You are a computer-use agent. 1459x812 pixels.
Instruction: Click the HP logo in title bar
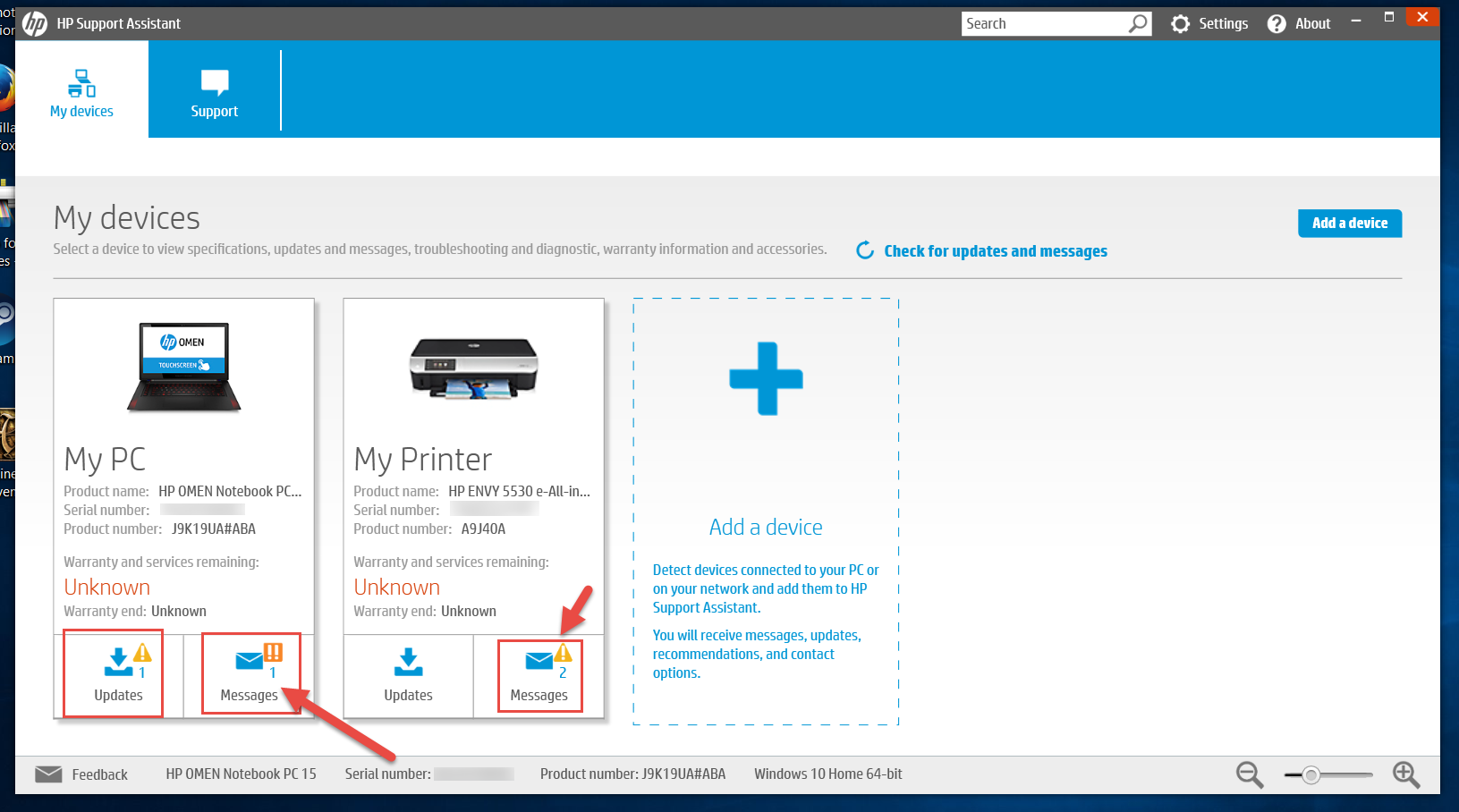[35, 23]
